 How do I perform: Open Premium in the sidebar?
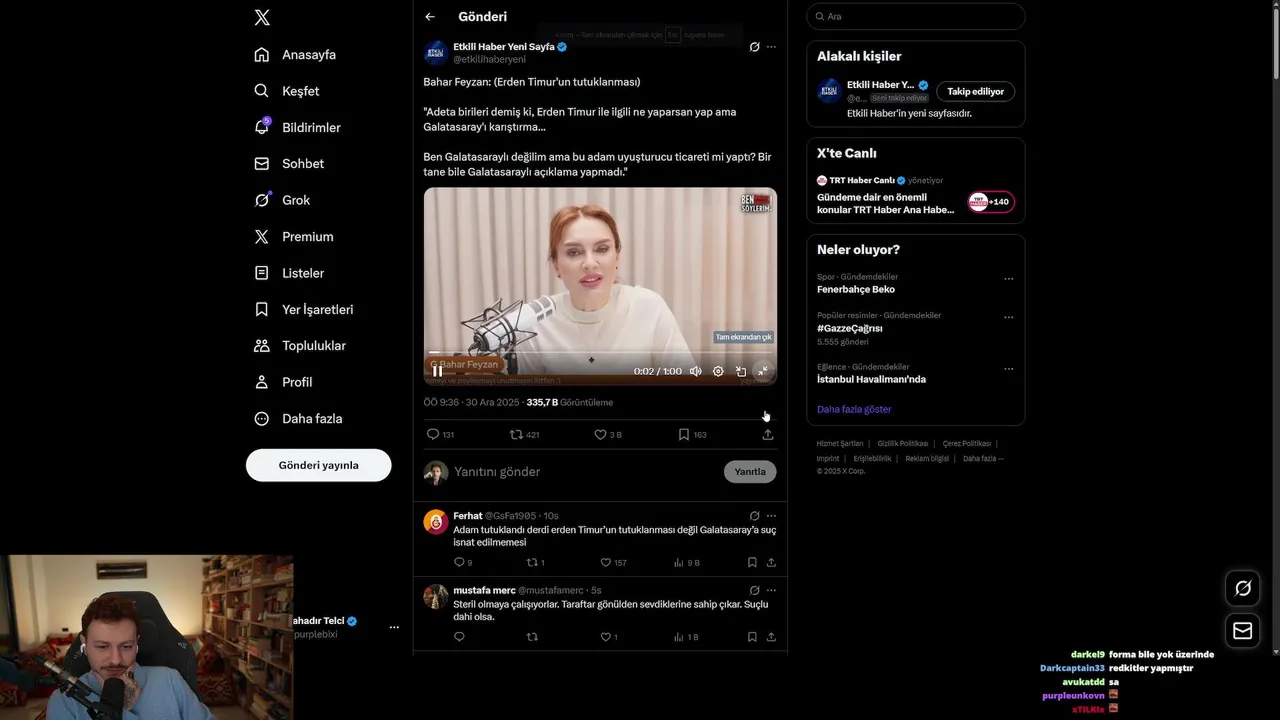[x=294, y=237]
